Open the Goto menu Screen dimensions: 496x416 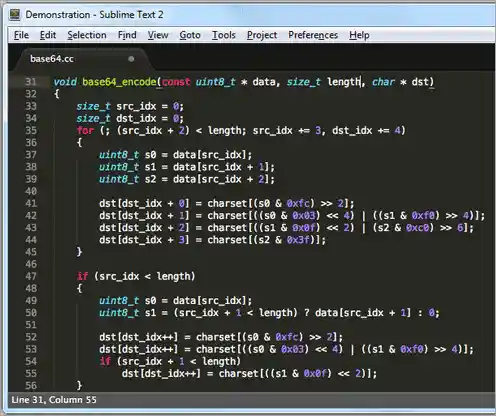[190, 35]
